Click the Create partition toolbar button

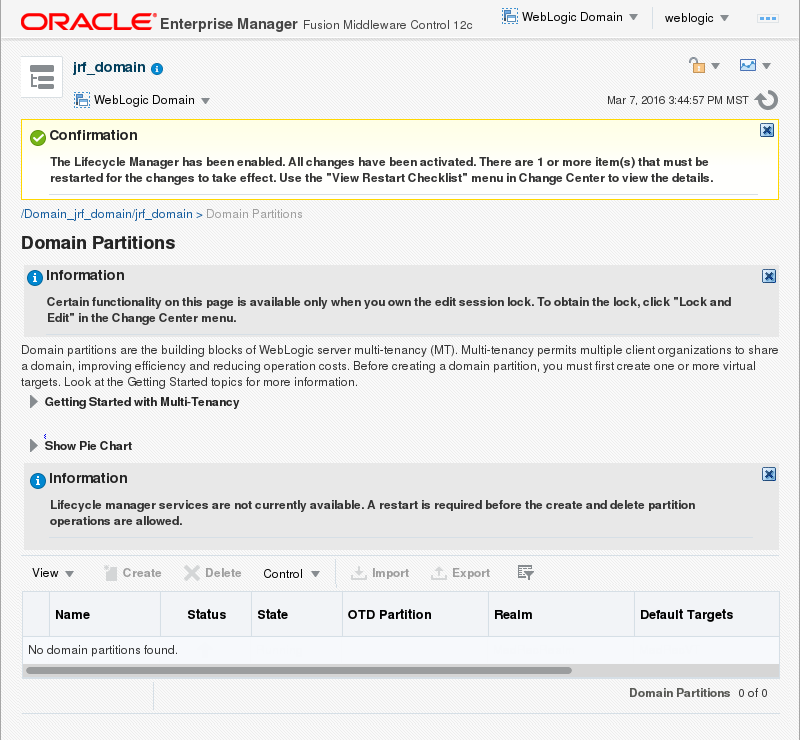click(x=133, y=573)
